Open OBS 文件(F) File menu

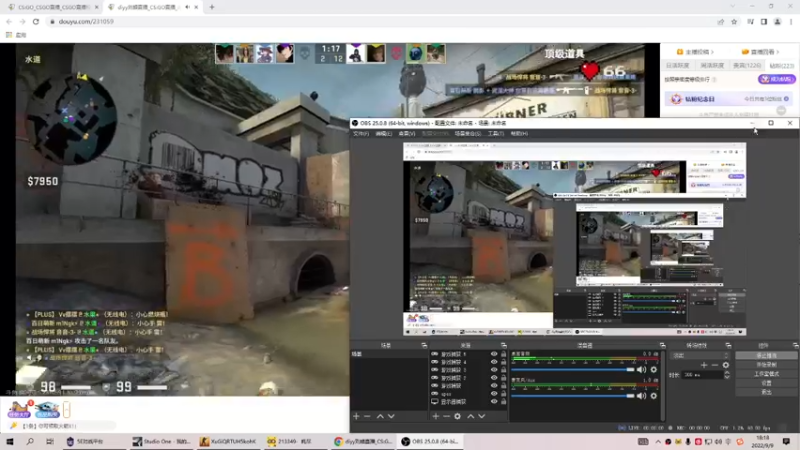click(x=361, y=134)
